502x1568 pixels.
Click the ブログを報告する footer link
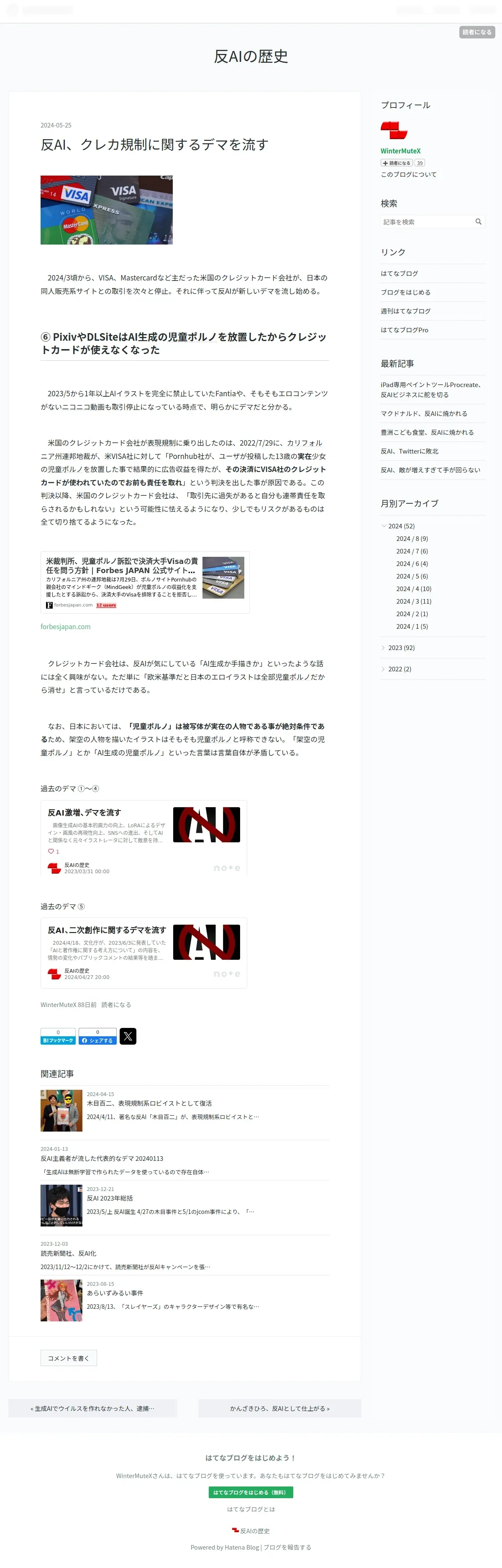(287, 1547)
